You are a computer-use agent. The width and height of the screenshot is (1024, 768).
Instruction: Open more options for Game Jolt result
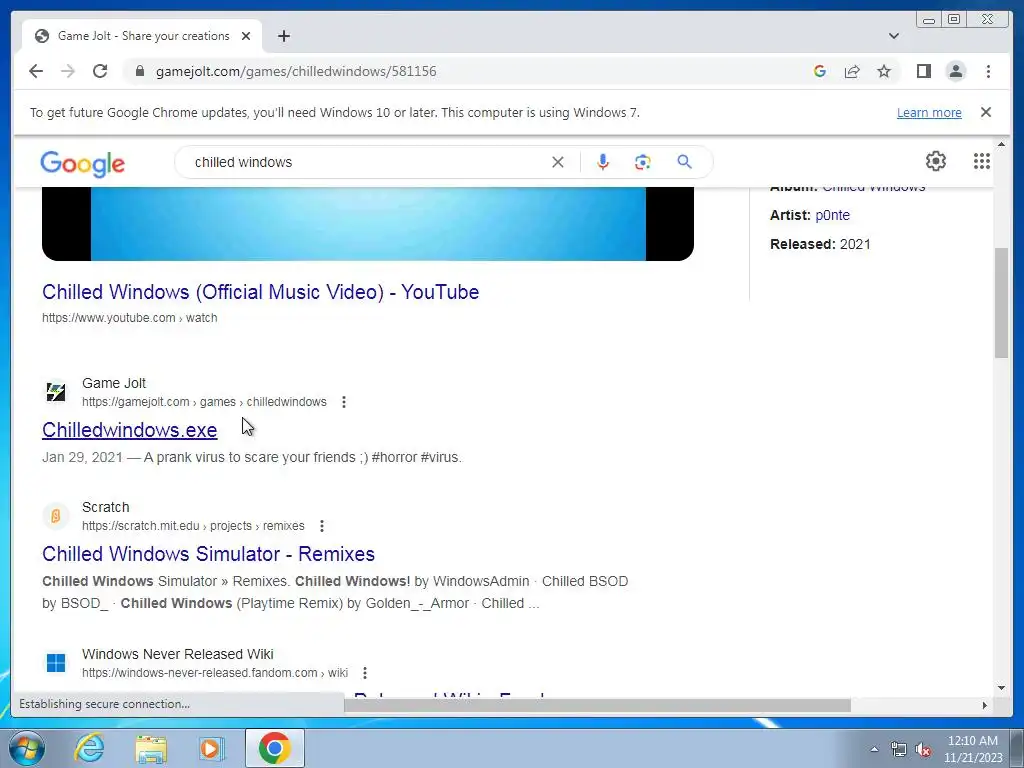click(x=344, y=402)
